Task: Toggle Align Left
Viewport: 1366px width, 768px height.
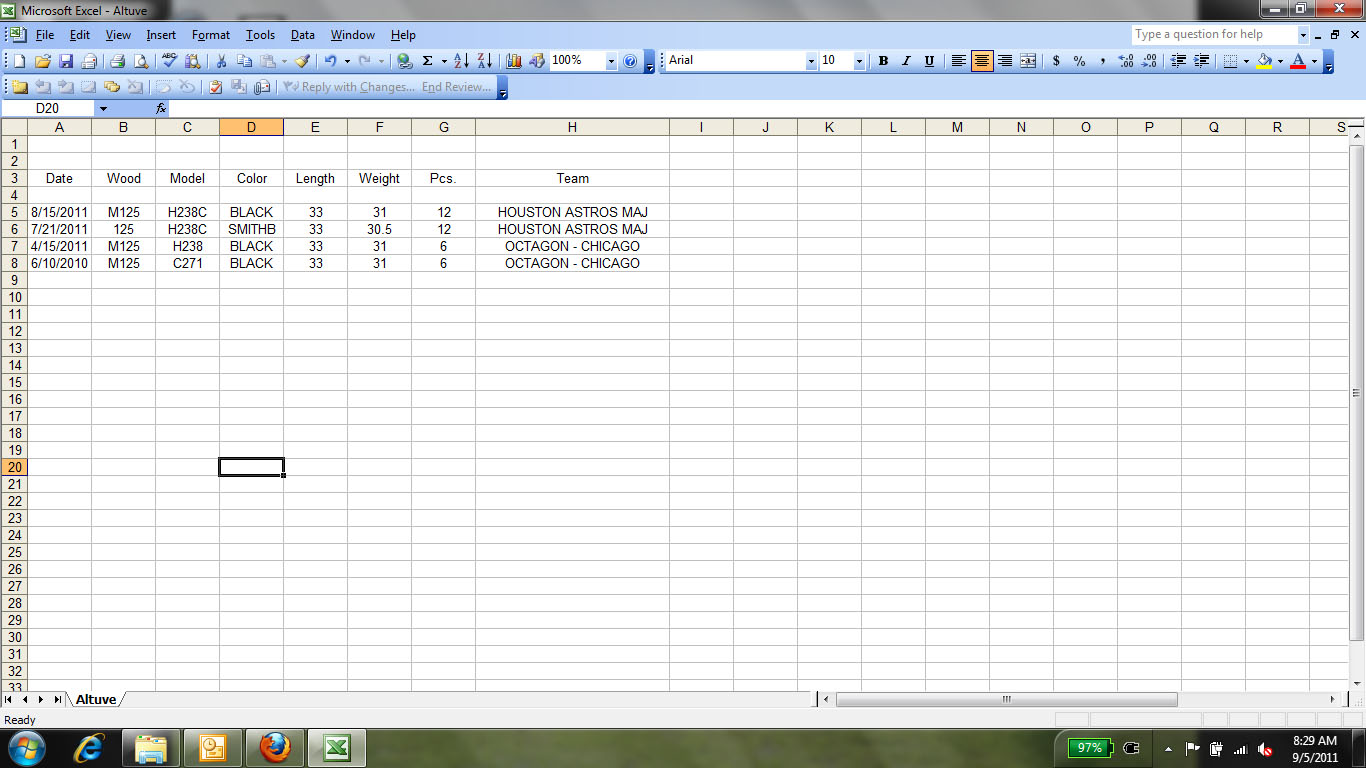Action: (958, 61)
